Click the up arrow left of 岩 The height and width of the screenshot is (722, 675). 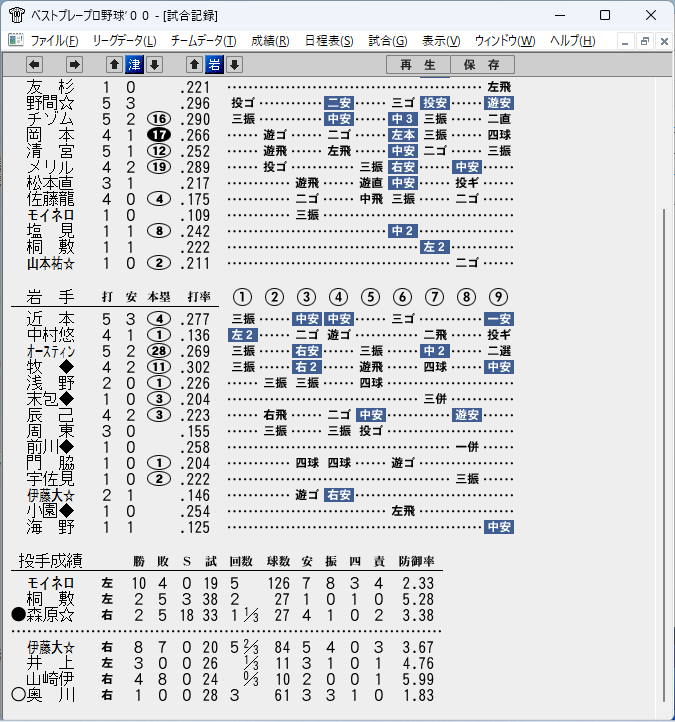(x=194, y=64)
